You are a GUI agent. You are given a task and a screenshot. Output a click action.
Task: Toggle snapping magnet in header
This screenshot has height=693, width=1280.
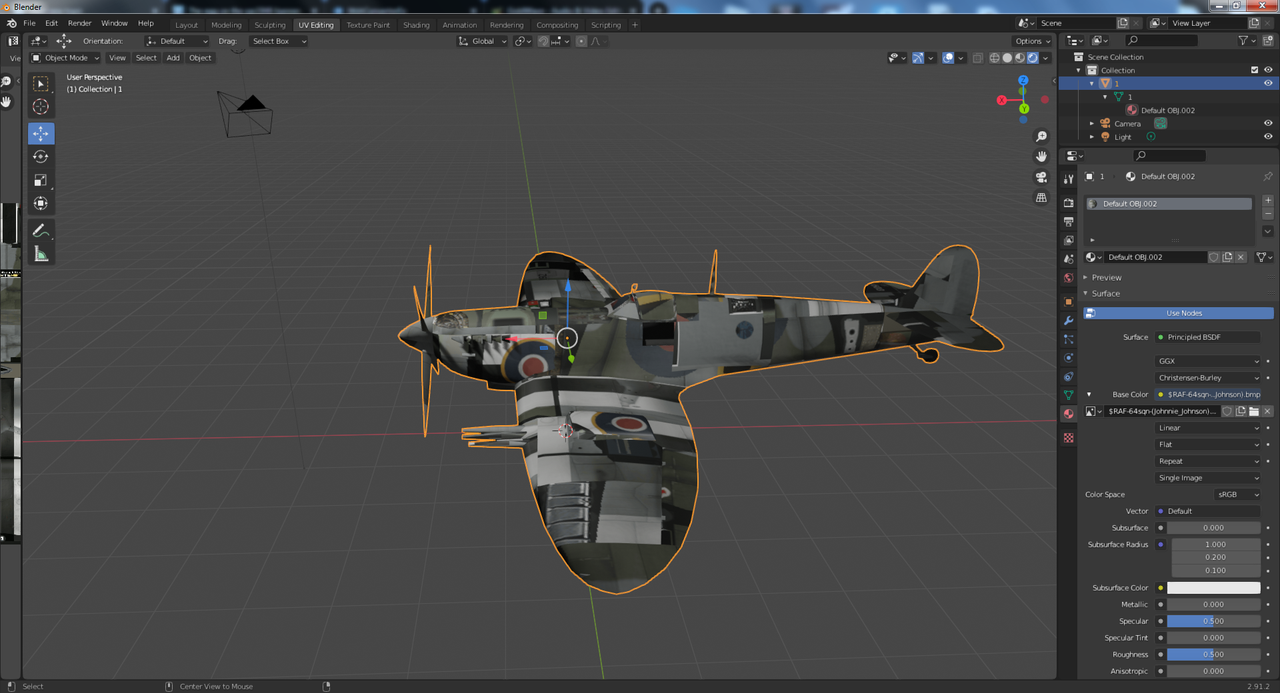[x=543, y=41]
